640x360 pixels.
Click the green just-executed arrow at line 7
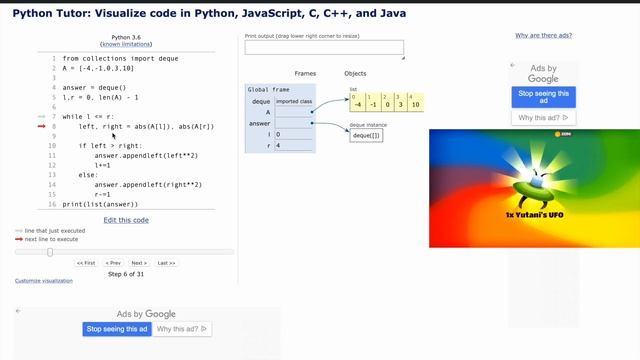[x=41, y=116]
